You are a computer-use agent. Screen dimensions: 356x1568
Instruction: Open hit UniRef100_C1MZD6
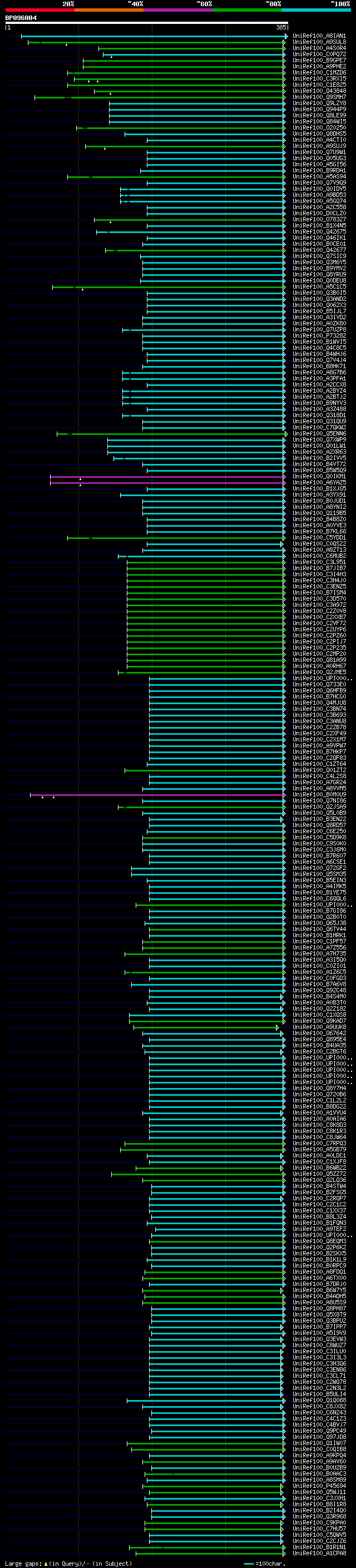pos(319,72)
